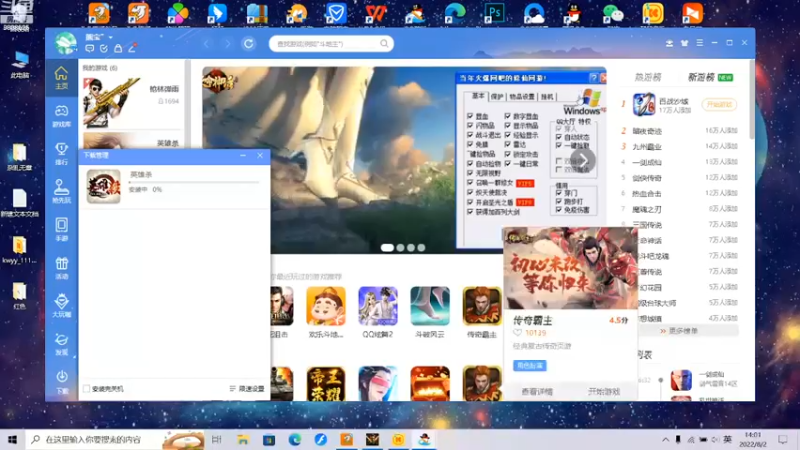The width and height of the screenshot is (800, 450).
Task: Open the hamburger menu in title bar
Action: click(699, 43)
